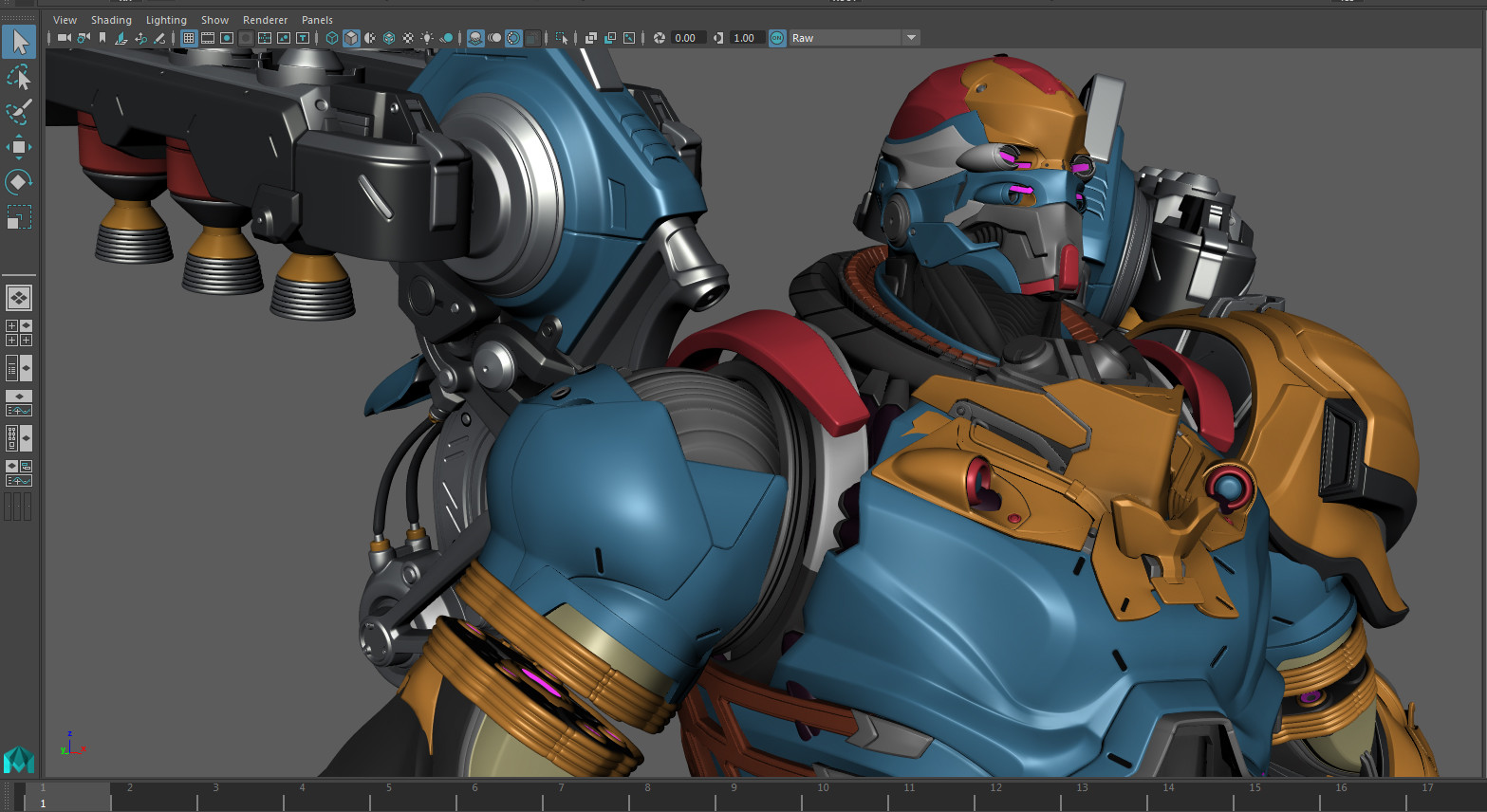Expand the Renderer menu
The image size is (1487, 812).
click(x=265, y=19)
